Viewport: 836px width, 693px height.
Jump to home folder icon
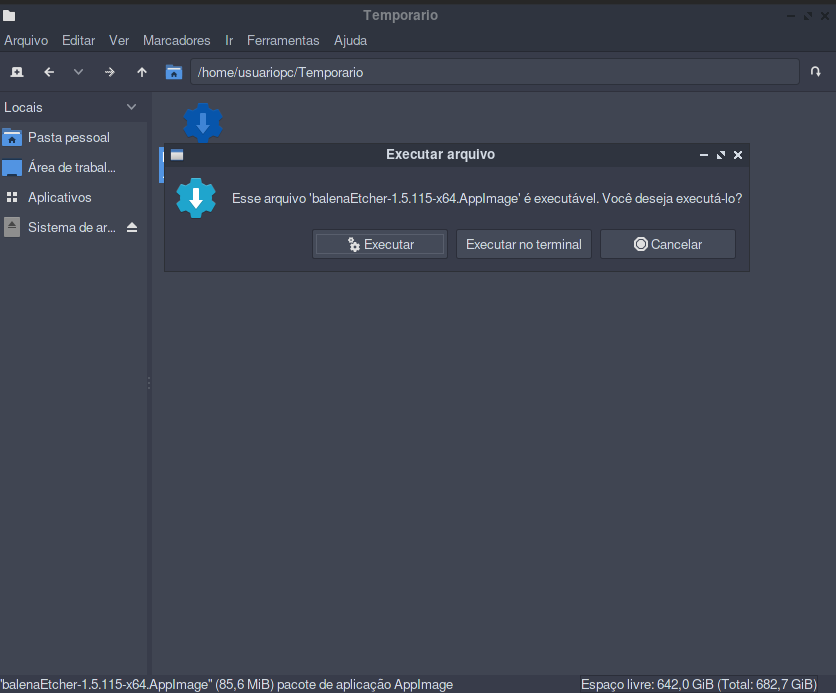point(174,72)
